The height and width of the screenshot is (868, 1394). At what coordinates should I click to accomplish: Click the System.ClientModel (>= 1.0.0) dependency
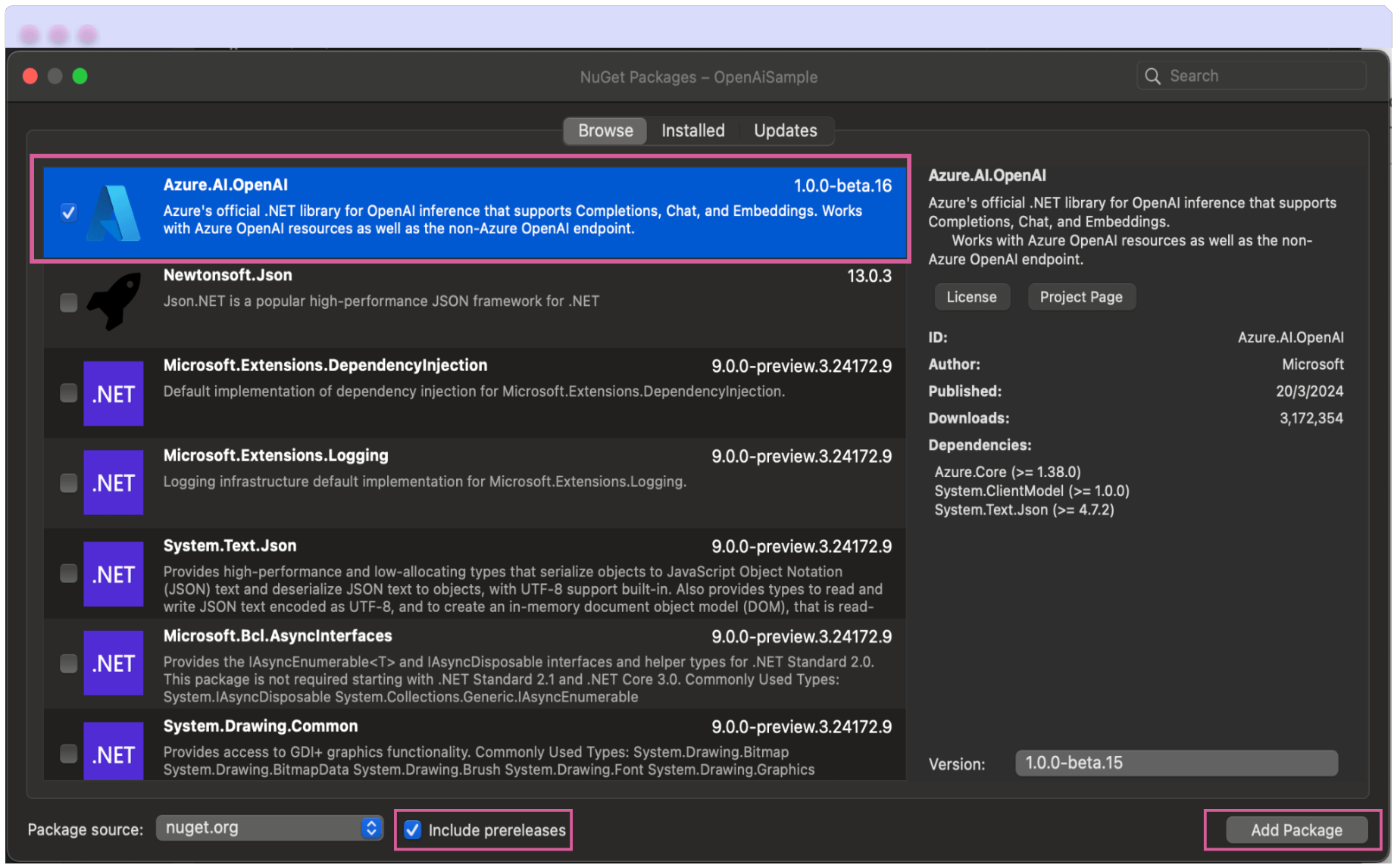[x=1032, y=491]
